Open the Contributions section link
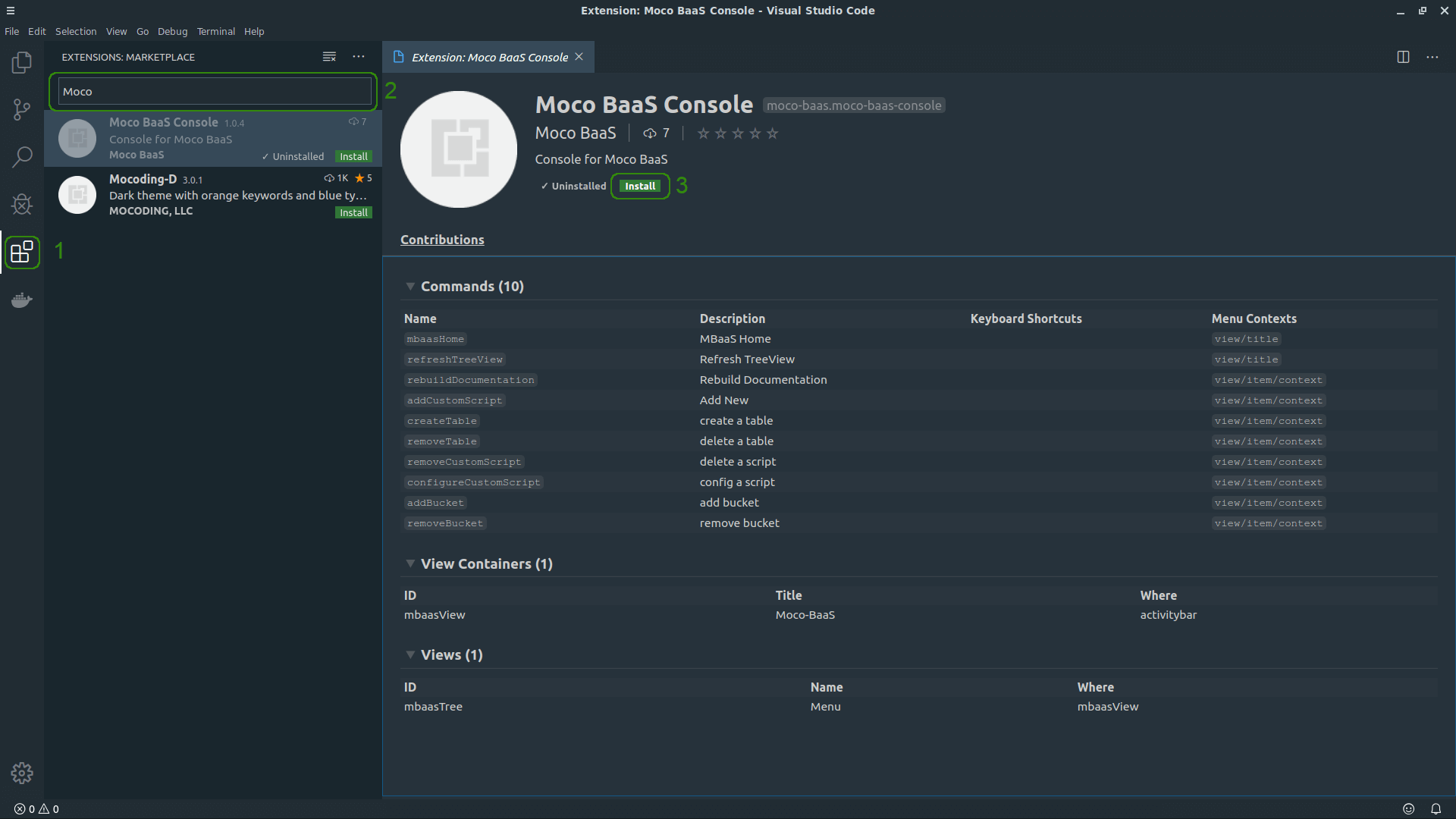Image resolution: width=1456 pixels, height=819 pixels. click(442, 240)
